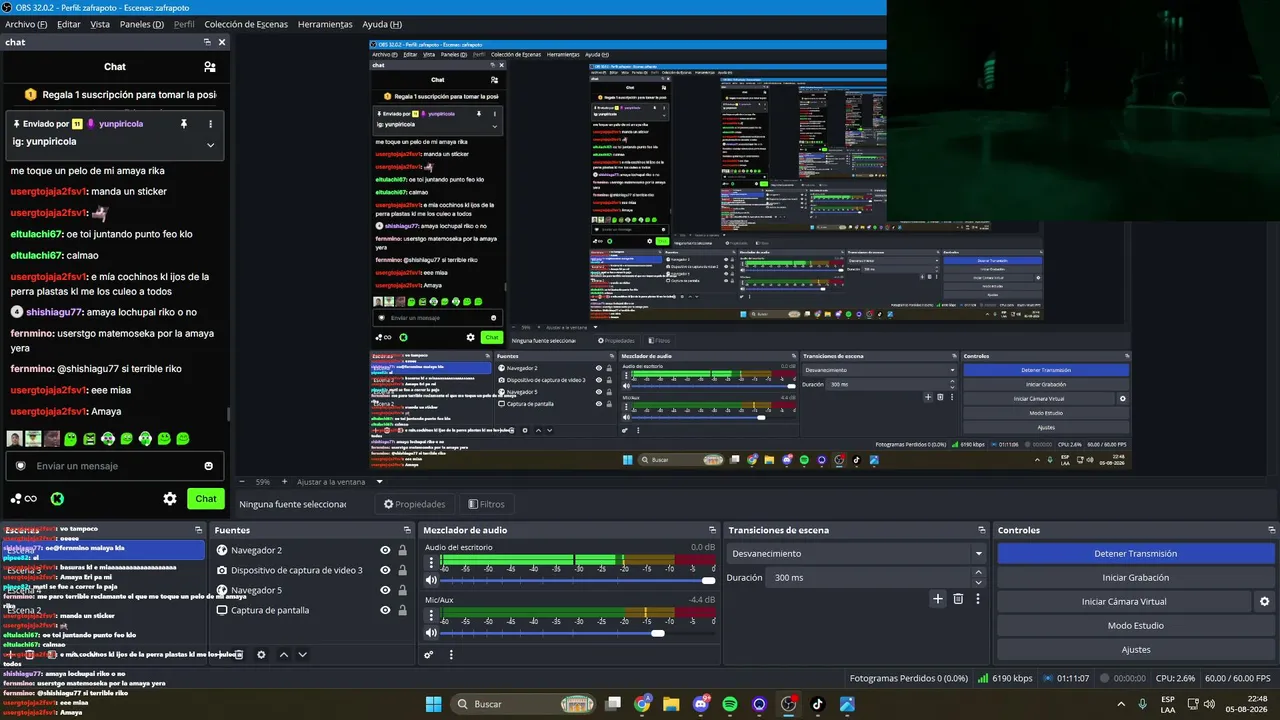
Task: Float the Mezclador de audio panel
Action: click(712, 530)
